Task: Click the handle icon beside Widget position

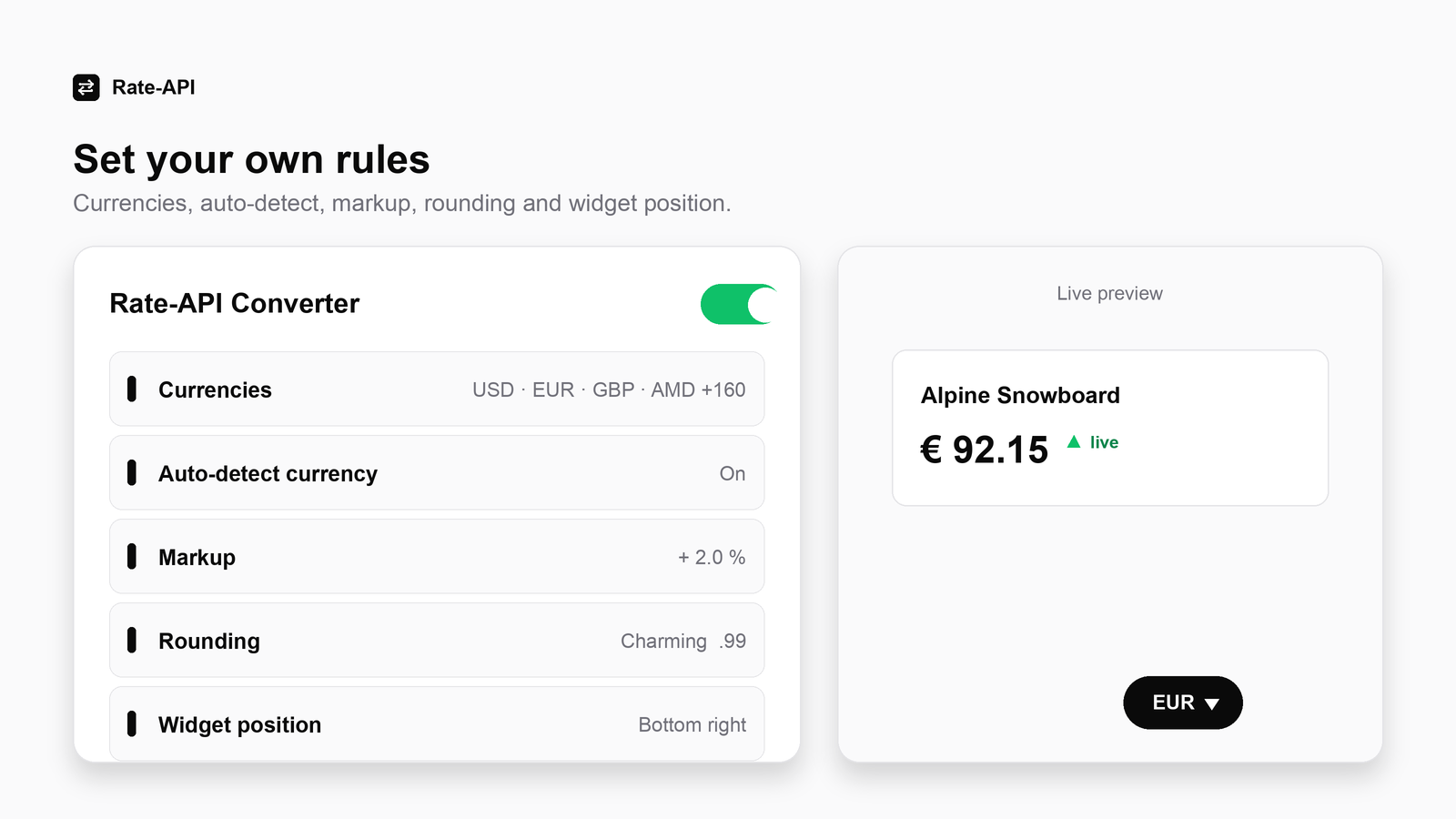Action: pyautogui.click(x=132, y=724)
